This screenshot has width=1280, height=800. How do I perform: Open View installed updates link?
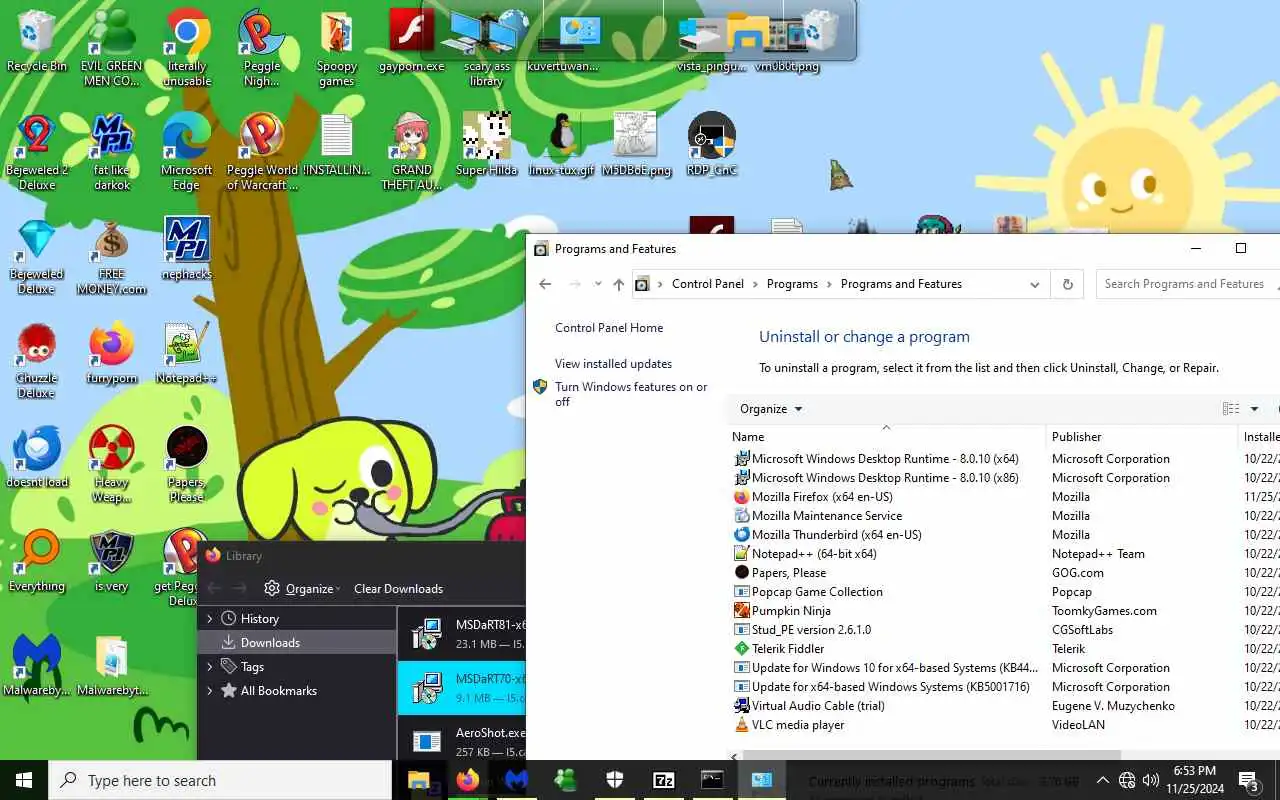coord(613,364)
